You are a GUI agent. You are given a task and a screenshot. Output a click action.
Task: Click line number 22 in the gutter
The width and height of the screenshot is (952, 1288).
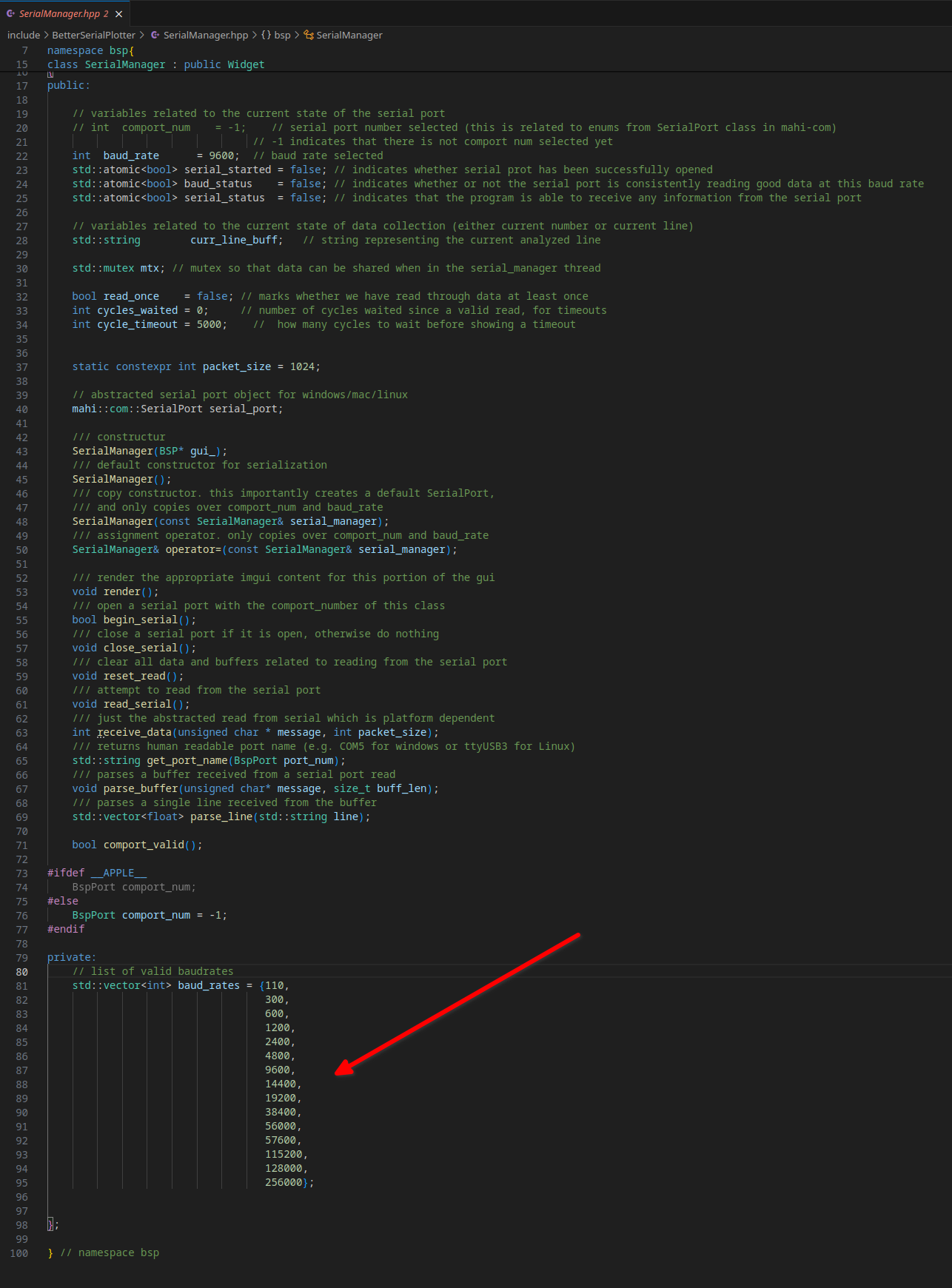21,156
